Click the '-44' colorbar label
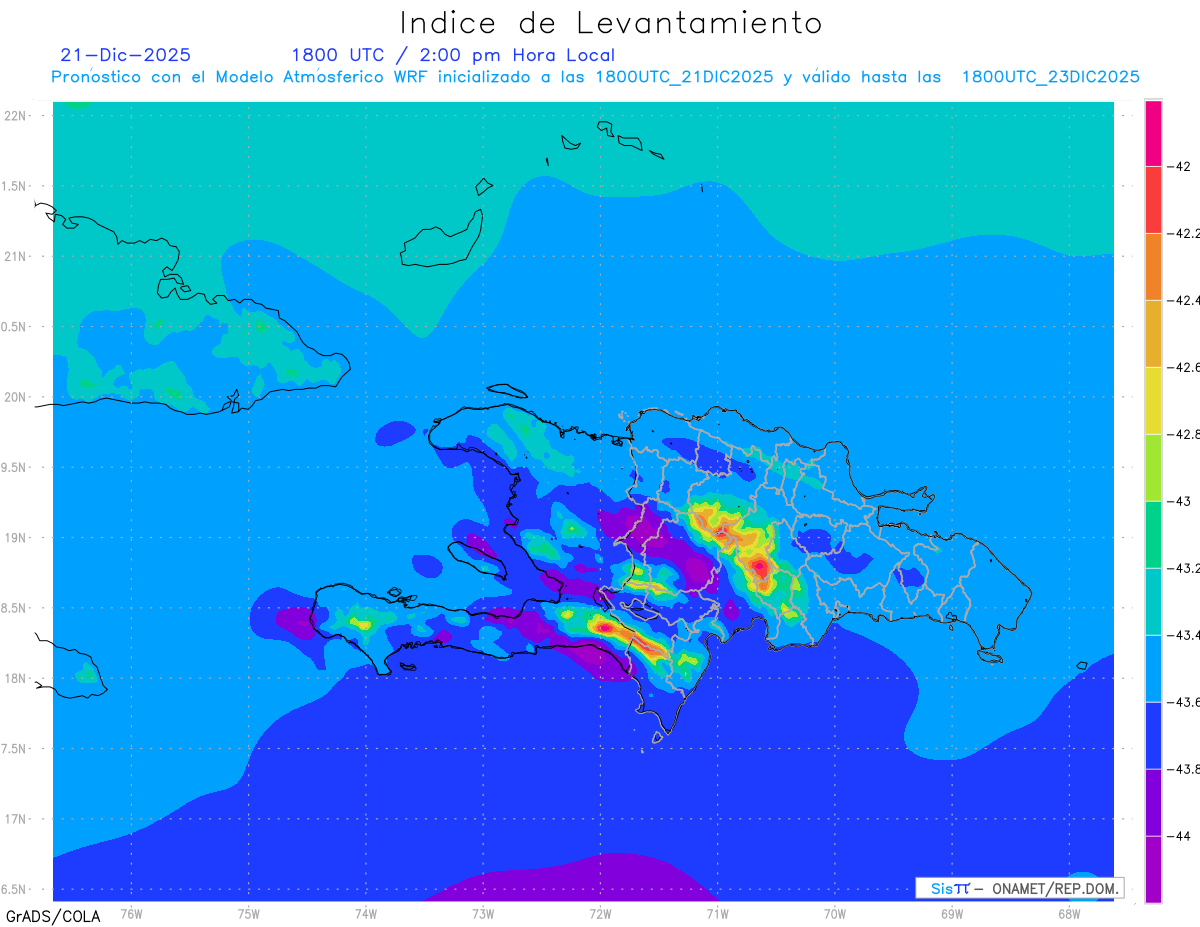Viewport: 1200px width, 927px height. point(1180,836)
